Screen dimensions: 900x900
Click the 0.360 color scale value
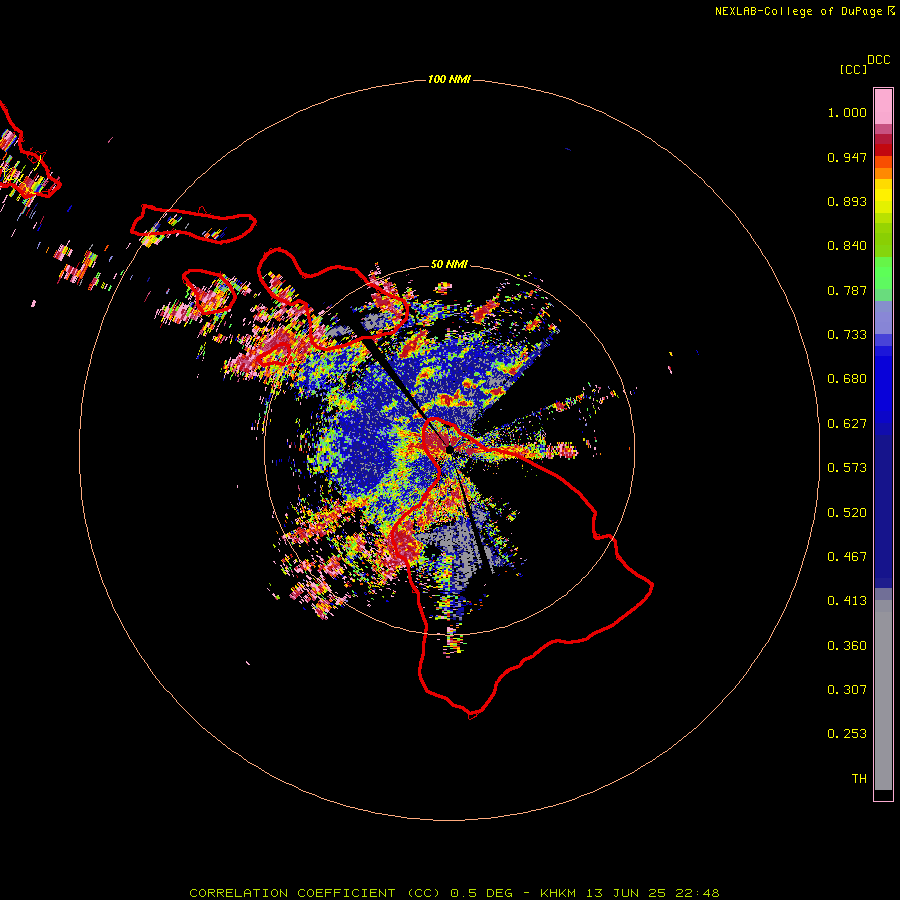tap(847, 646)
